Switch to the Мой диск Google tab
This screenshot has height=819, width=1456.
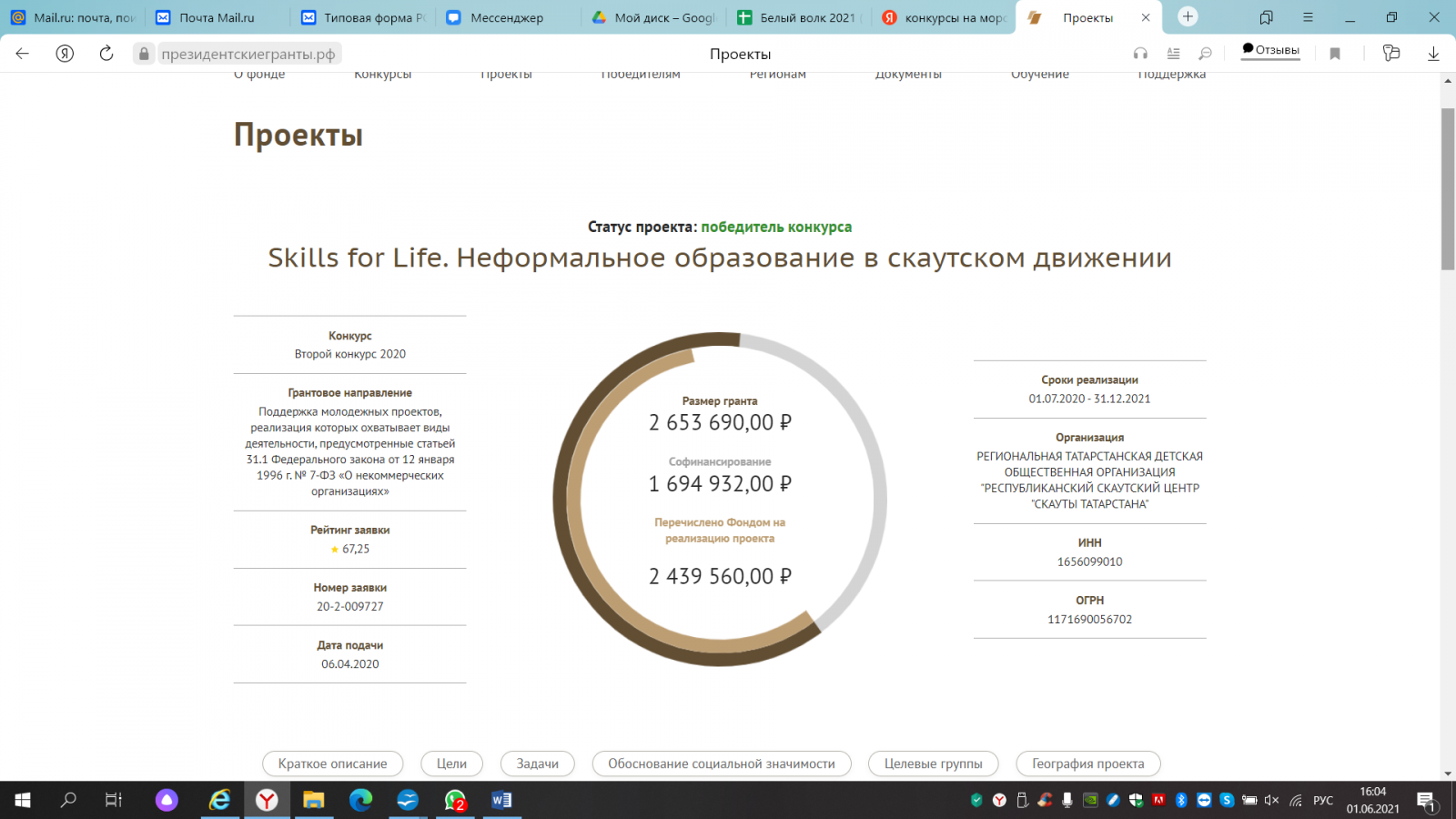tap(655, 17)
